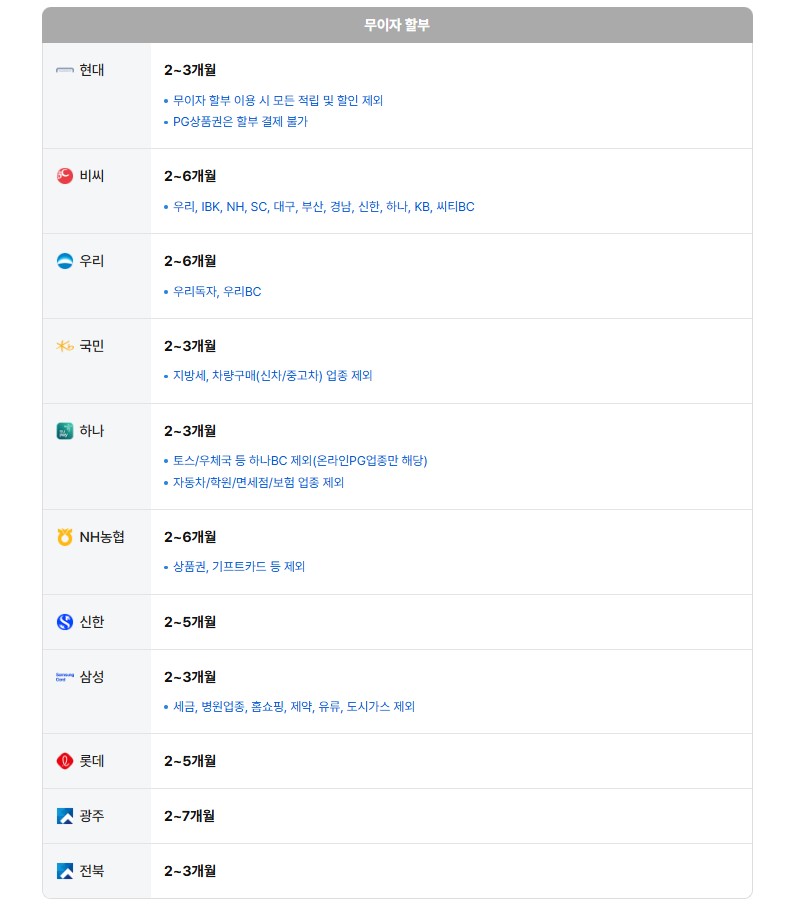Select the red Lotte card logo
Image resolution: width=802 pixels, height=913 pixels.
[65, 760]
